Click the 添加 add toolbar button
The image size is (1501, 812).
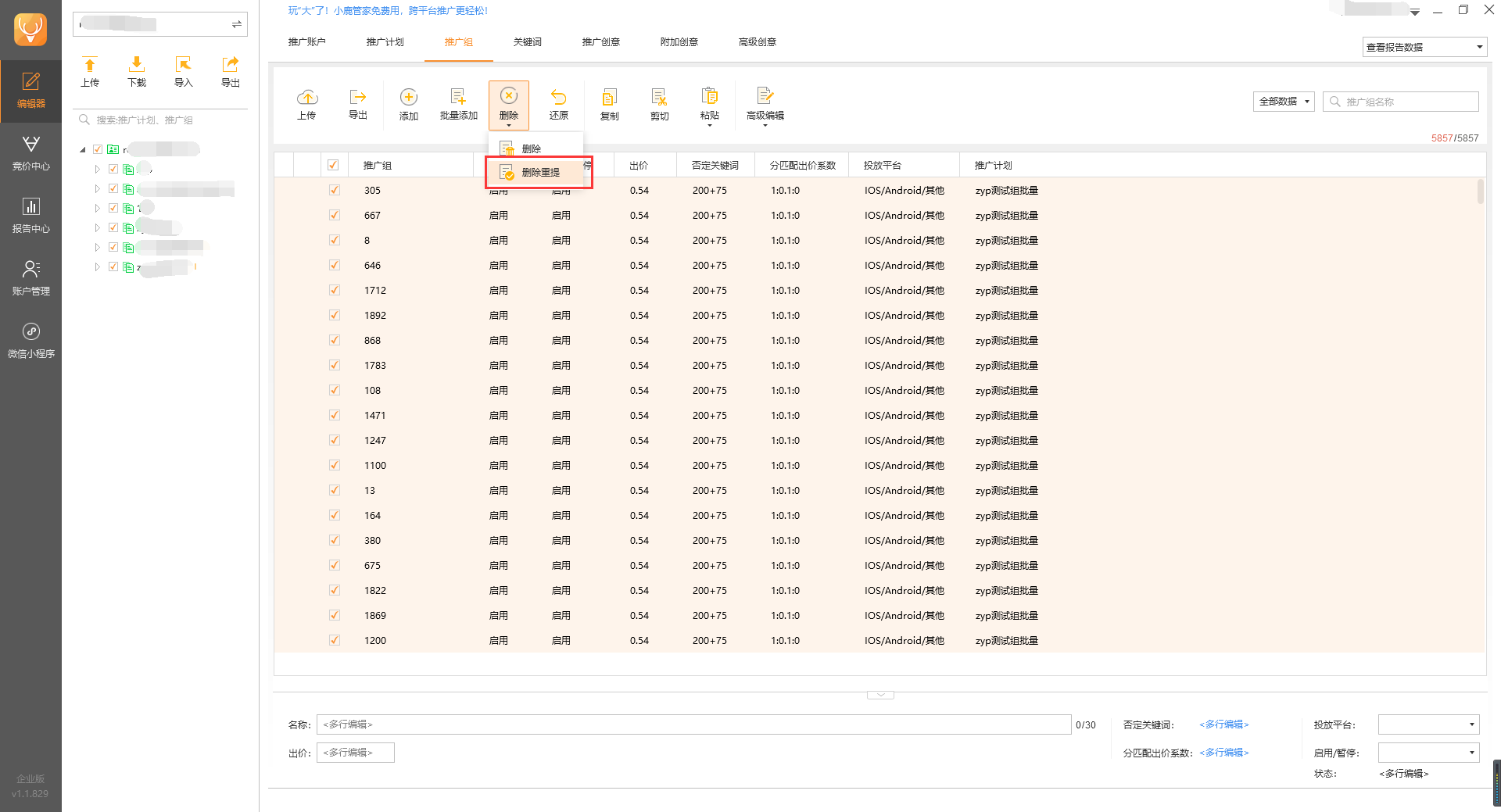tap(409, 105)
